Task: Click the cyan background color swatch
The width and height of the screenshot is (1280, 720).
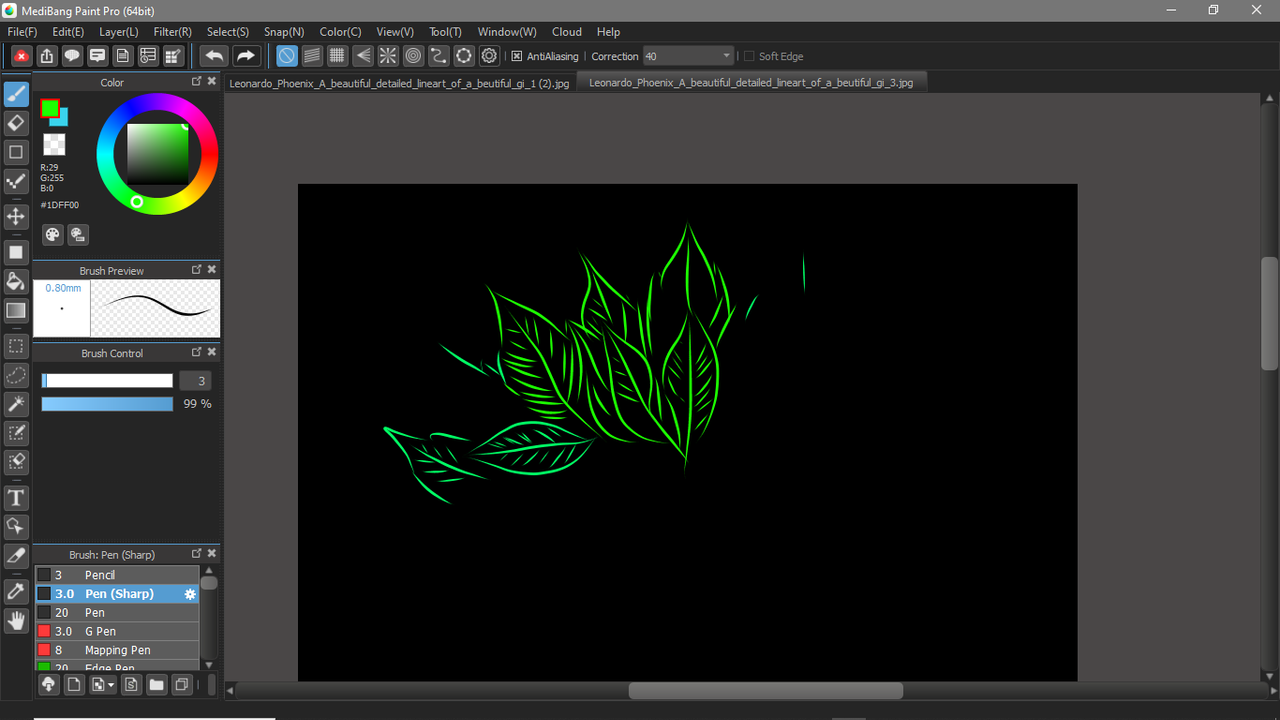Action: pos(62,119)
